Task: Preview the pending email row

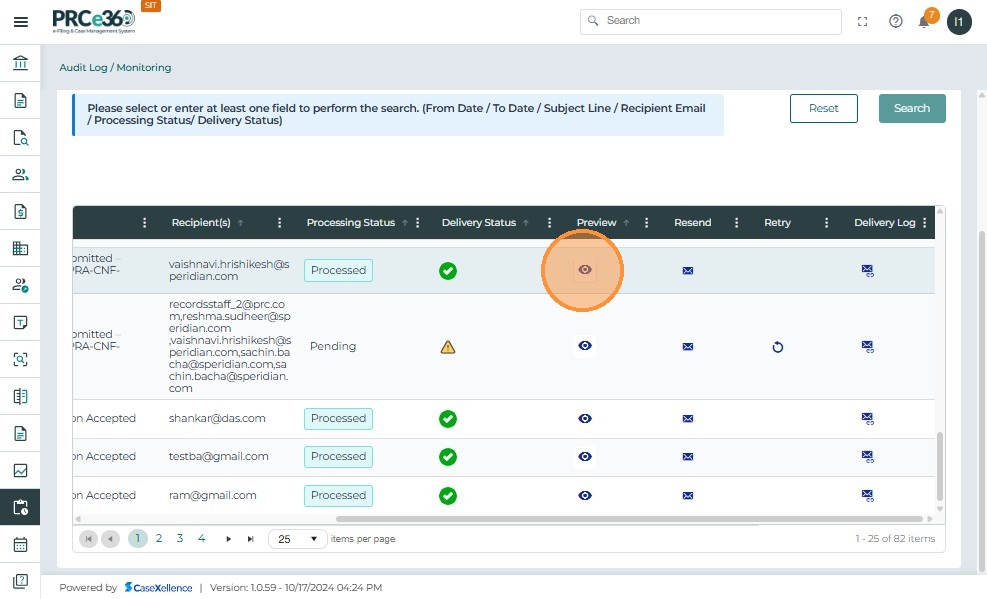Action: pyautogui.click(x=585, y=346)
